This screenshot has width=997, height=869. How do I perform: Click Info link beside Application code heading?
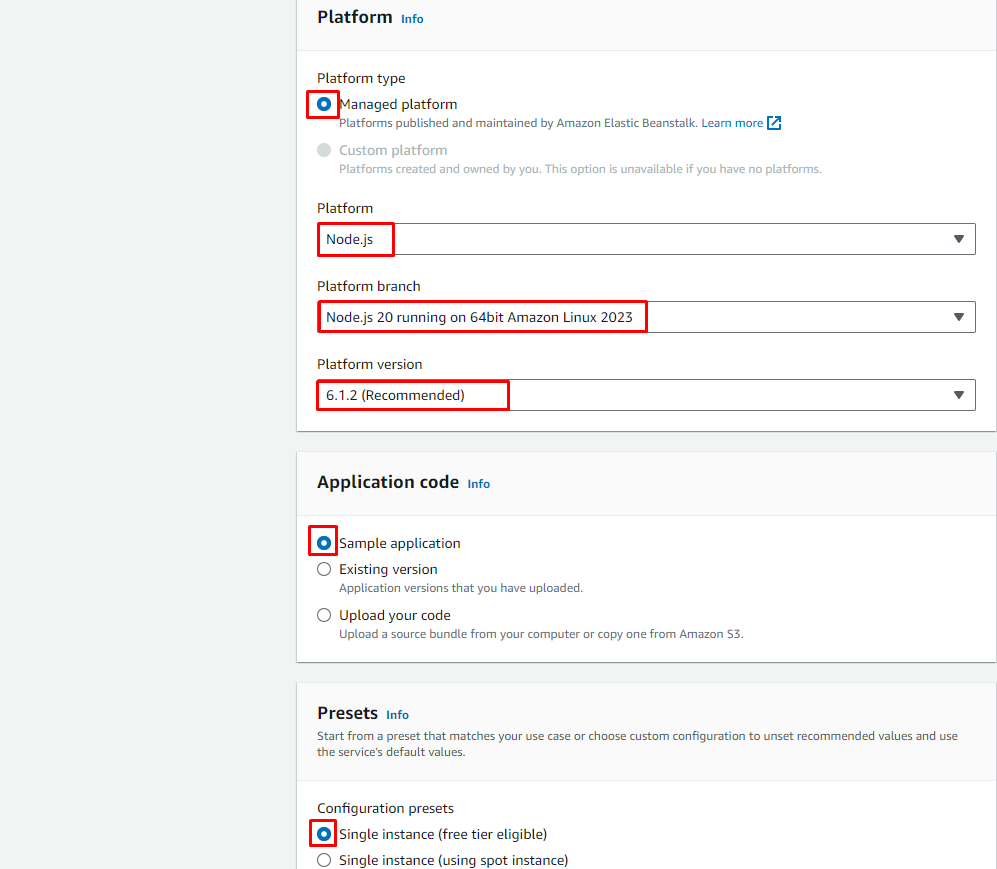(479, 484)
